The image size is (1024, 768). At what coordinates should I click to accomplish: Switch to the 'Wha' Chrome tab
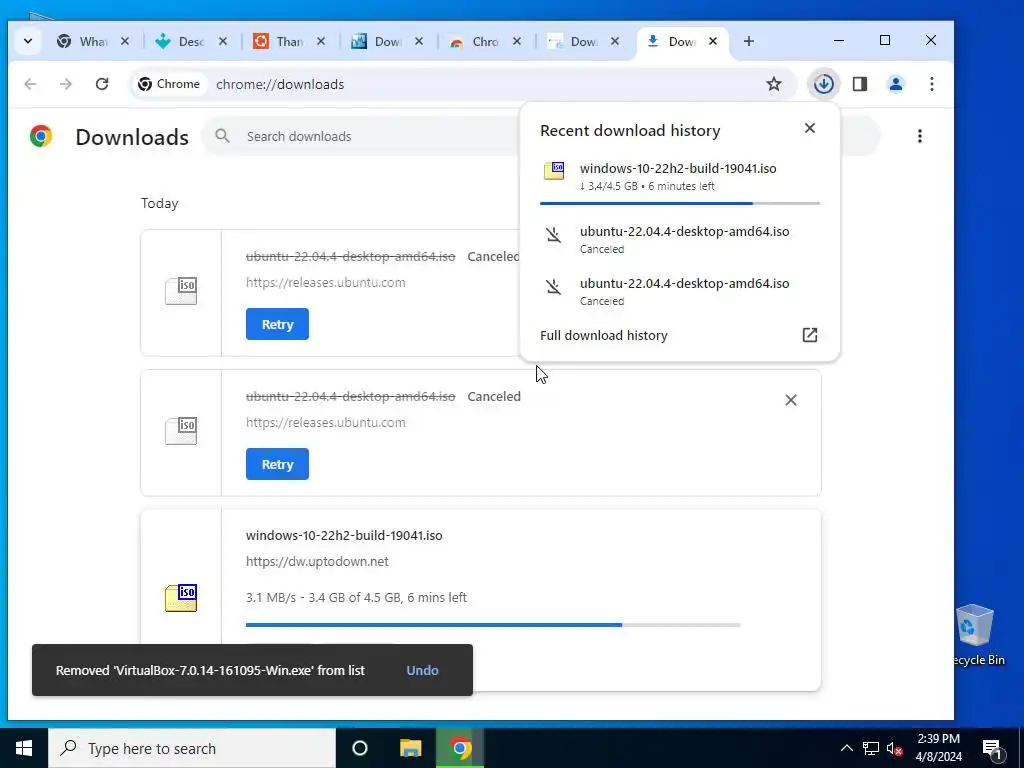point(91,41)
